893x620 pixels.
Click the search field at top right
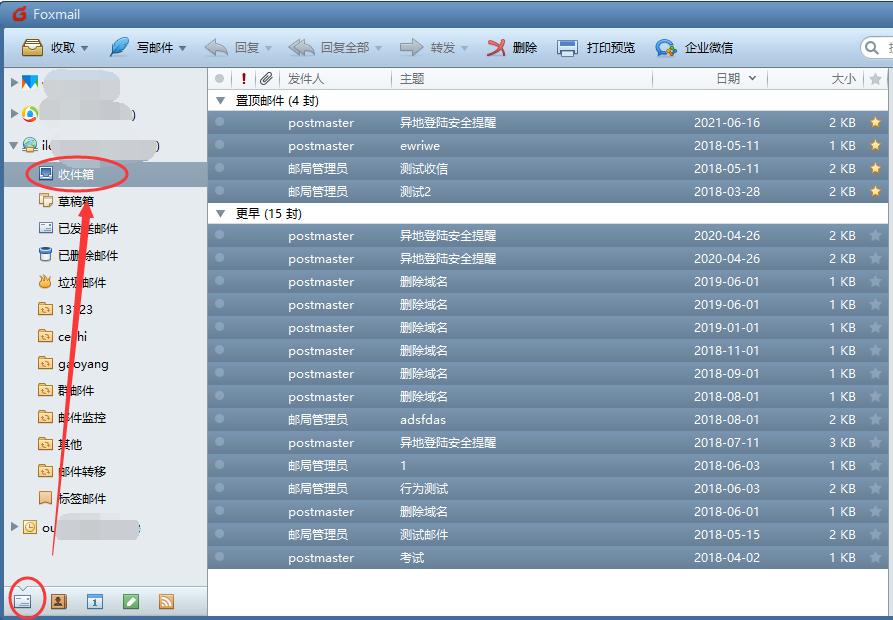coord(880,46)
